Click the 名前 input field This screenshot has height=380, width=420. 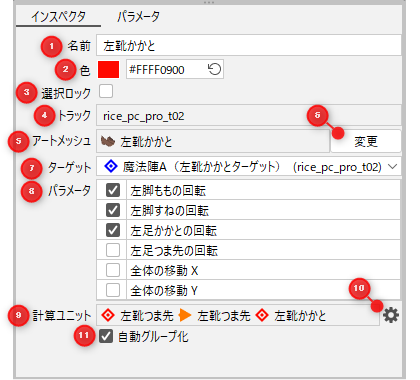click(x=249, y=45)
